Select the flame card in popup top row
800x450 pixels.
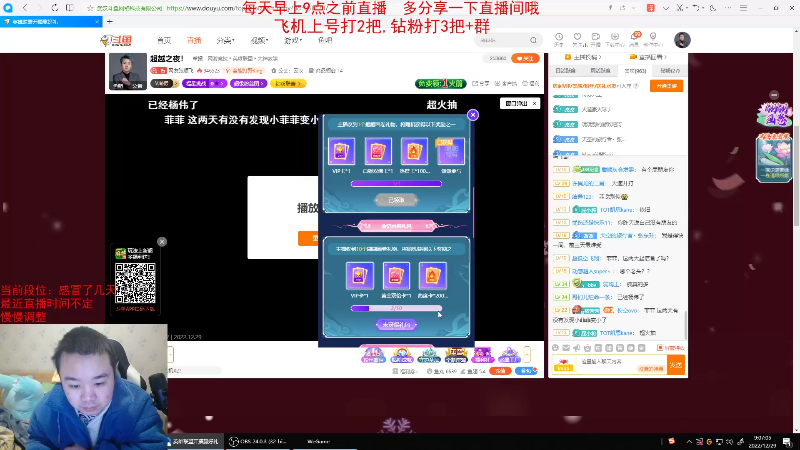[x=414, y=151]
